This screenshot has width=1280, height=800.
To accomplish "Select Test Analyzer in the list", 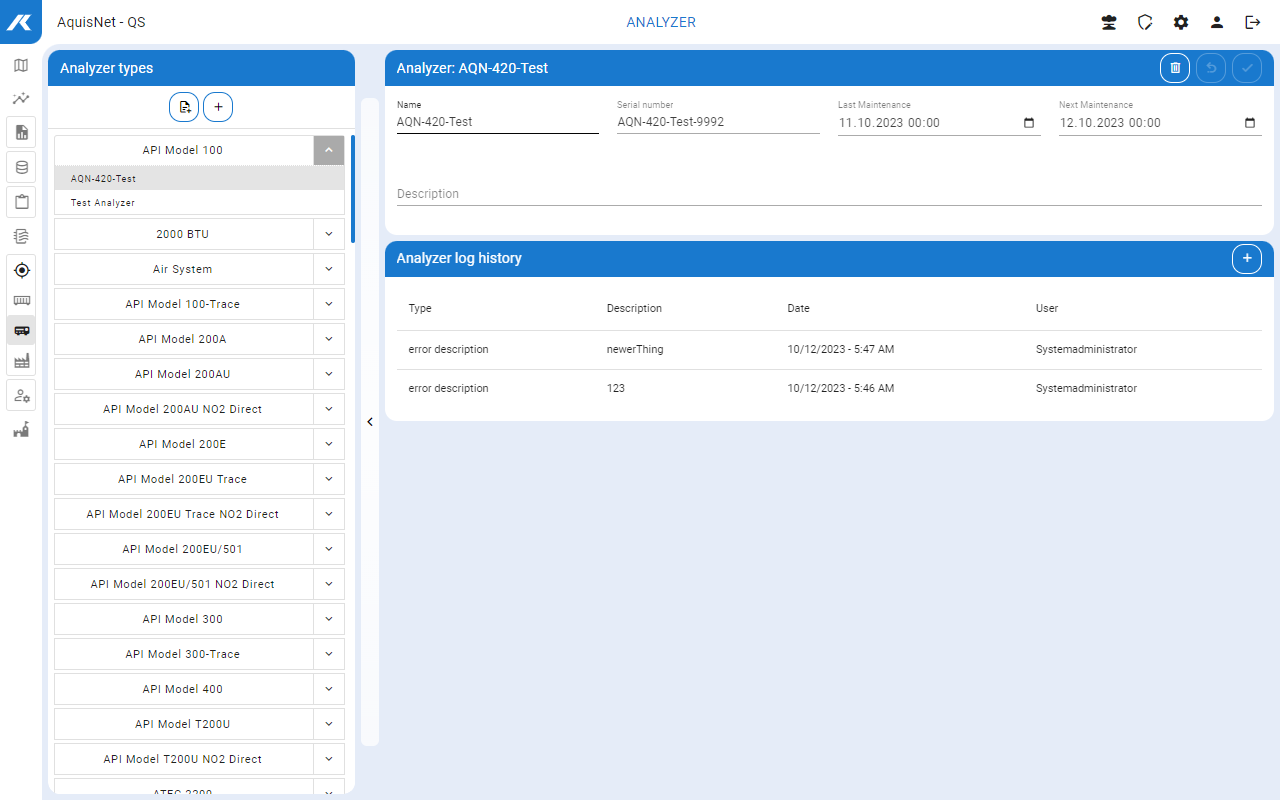I will coord(103,203).
